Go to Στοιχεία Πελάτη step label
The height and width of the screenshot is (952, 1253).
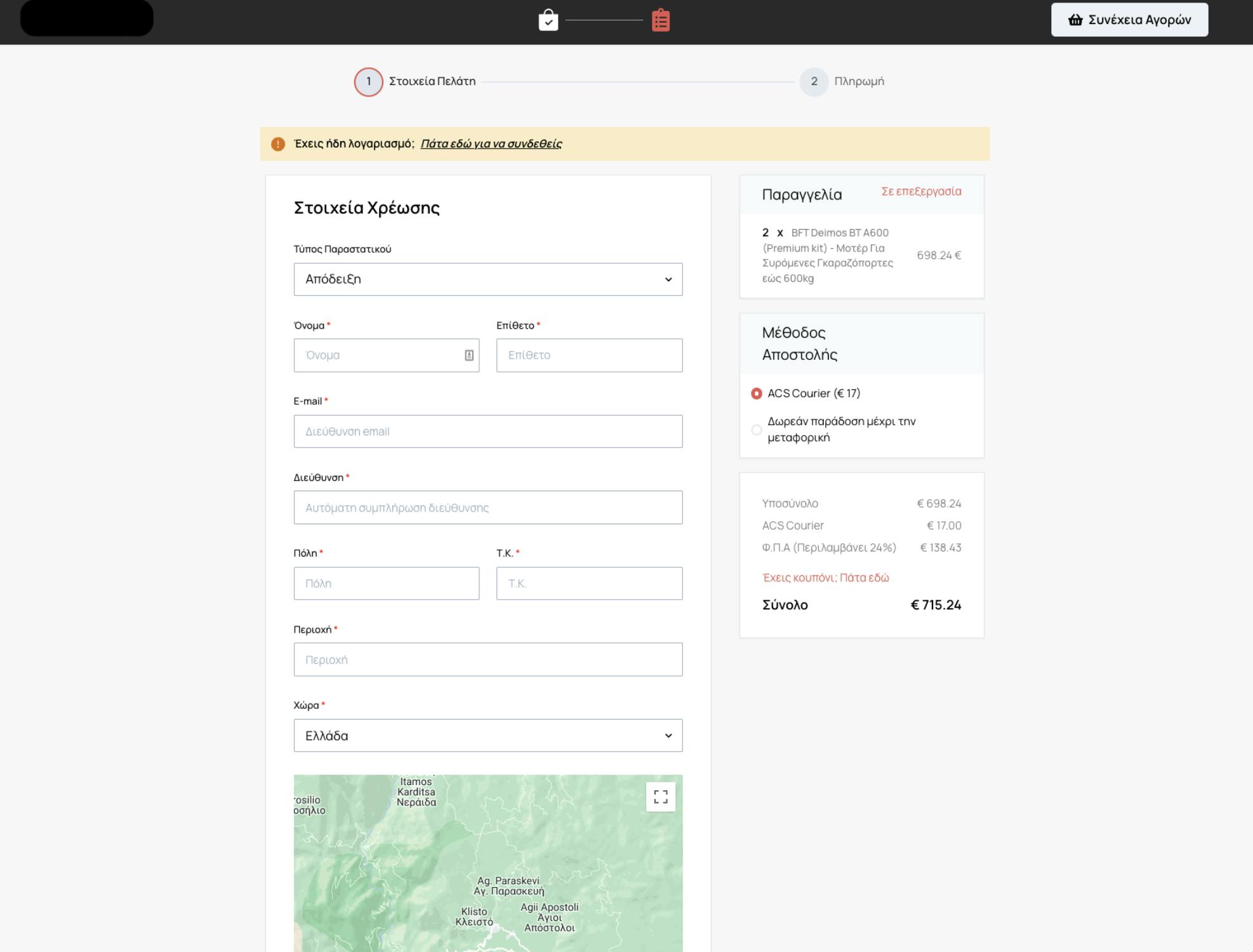coord(432,81)
